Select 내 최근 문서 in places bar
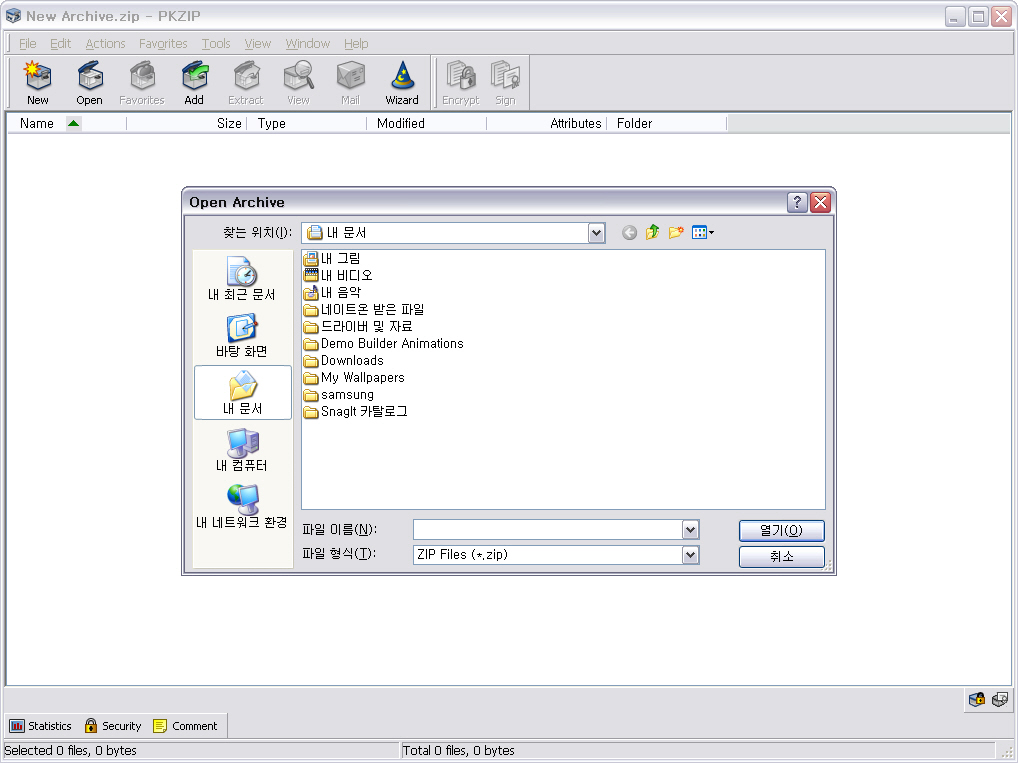Viewport: 1018px width, 763px height. tap(242, 279)
